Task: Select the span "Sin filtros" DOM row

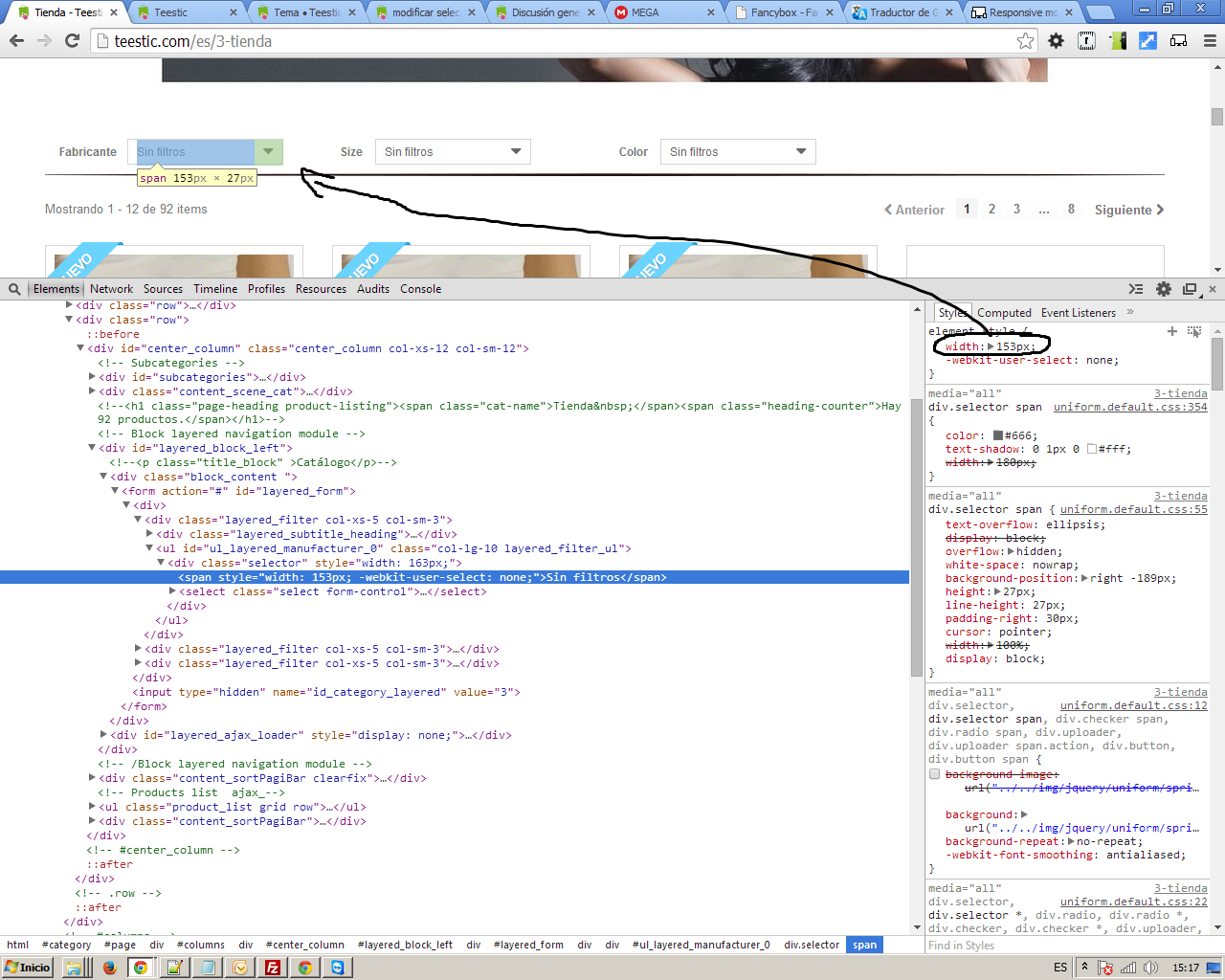Action: coord(455,577)
